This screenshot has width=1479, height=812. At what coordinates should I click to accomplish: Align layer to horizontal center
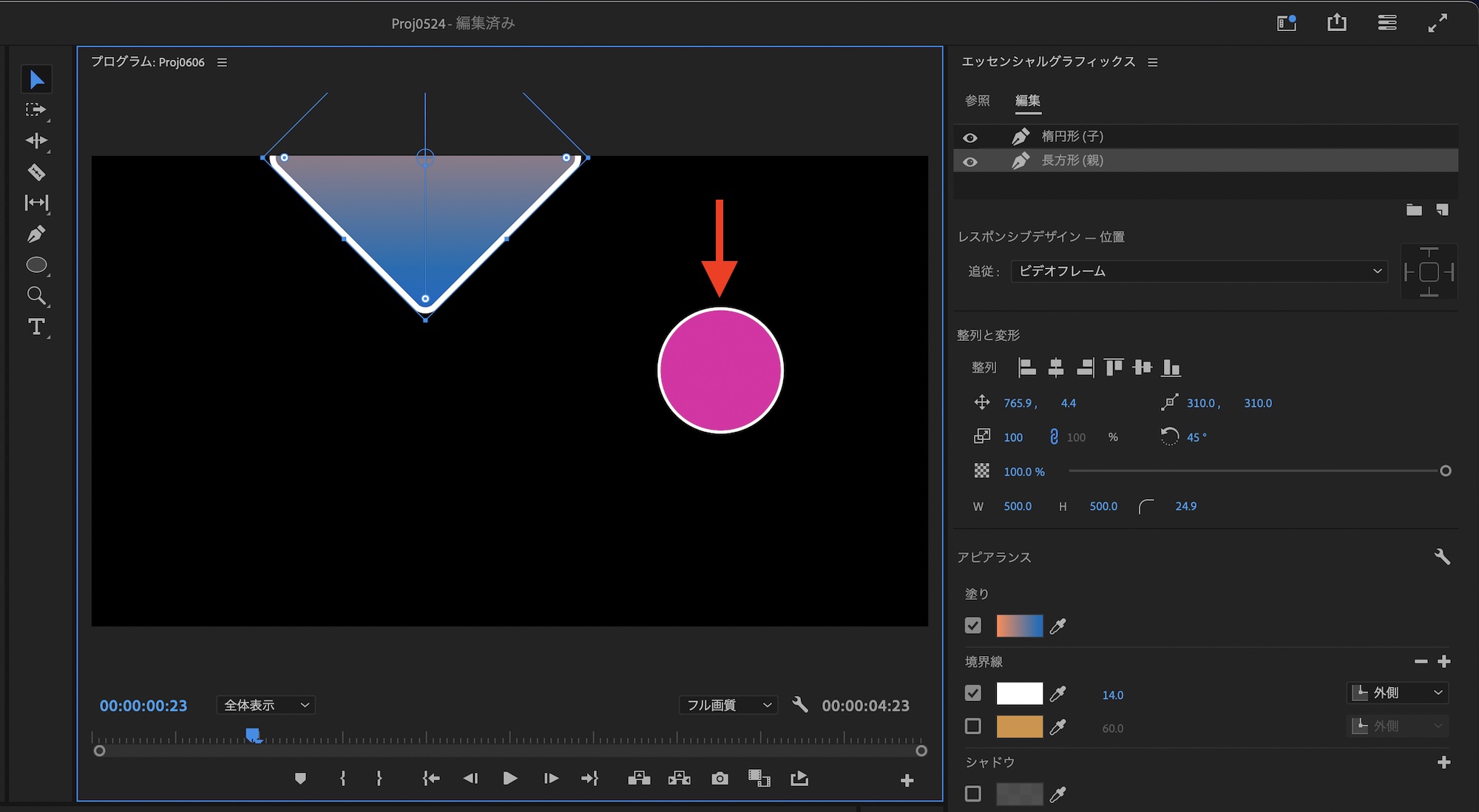[1056, 368]
